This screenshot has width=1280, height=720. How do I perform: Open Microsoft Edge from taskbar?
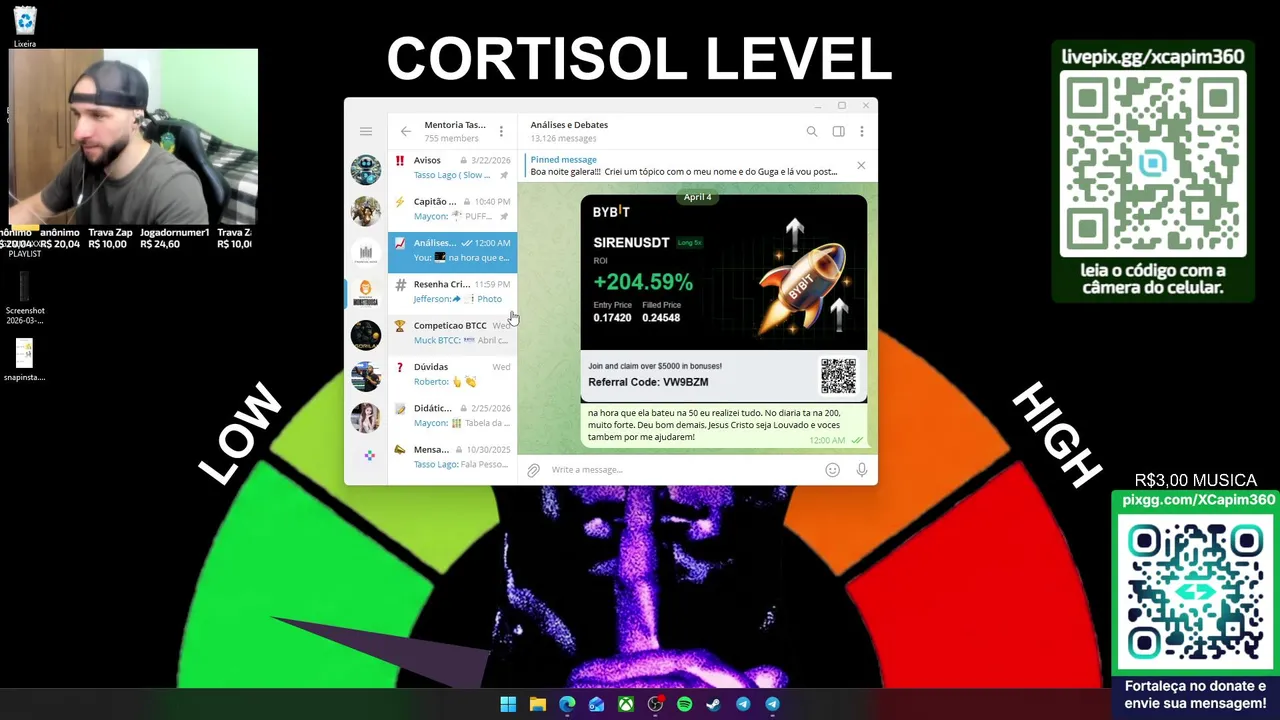click(x=567, y=704)
